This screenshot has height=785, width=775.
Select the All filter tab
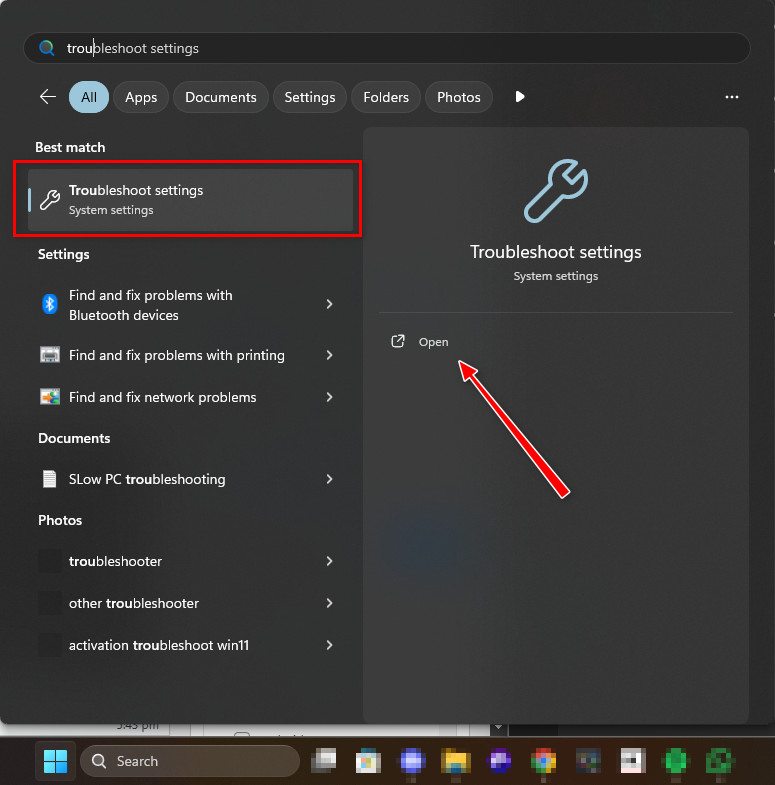89,97
